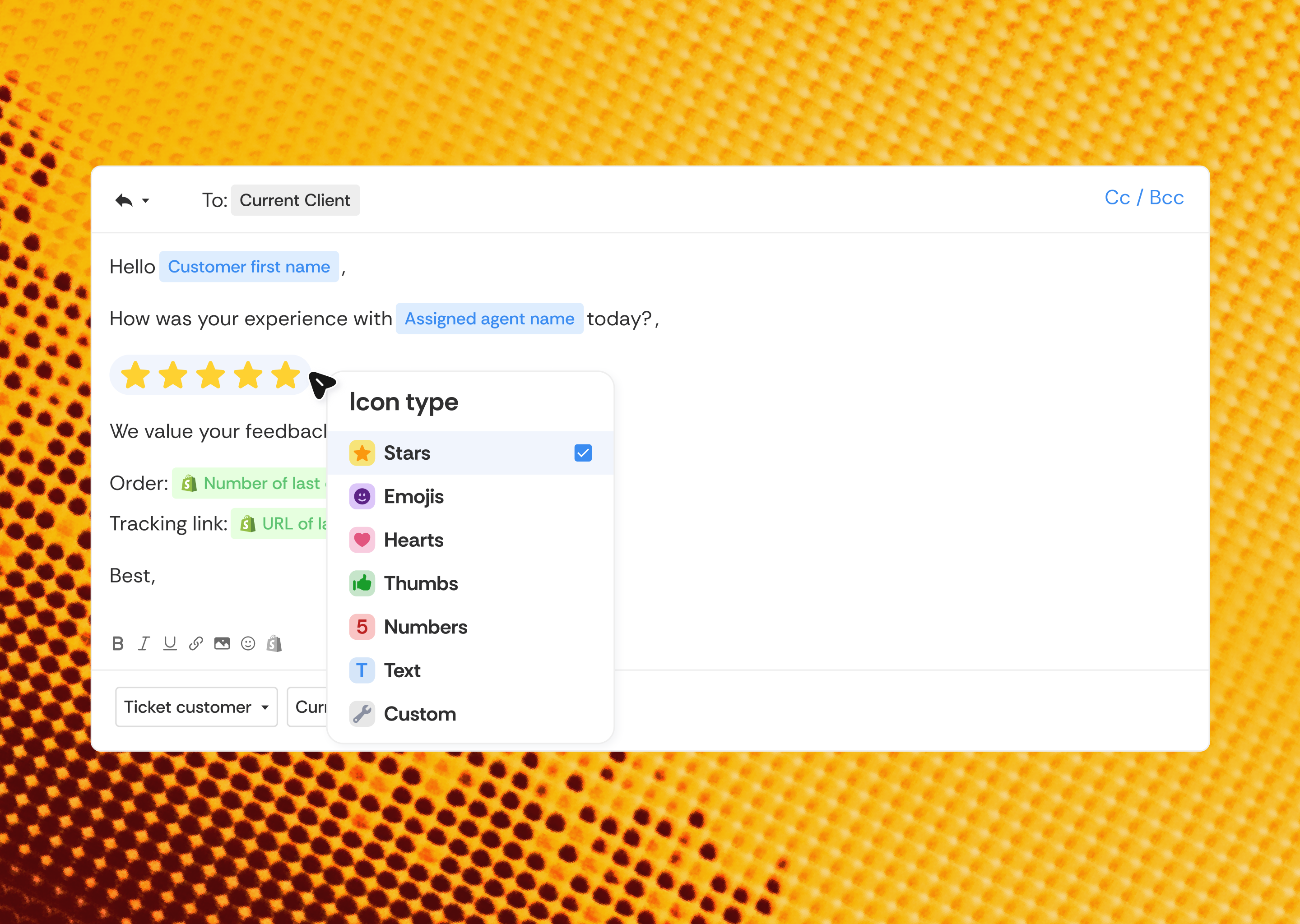Screen dimensions: 1300x924
Task: Insert an image via toolbar icon
Action: pos(222,643)
